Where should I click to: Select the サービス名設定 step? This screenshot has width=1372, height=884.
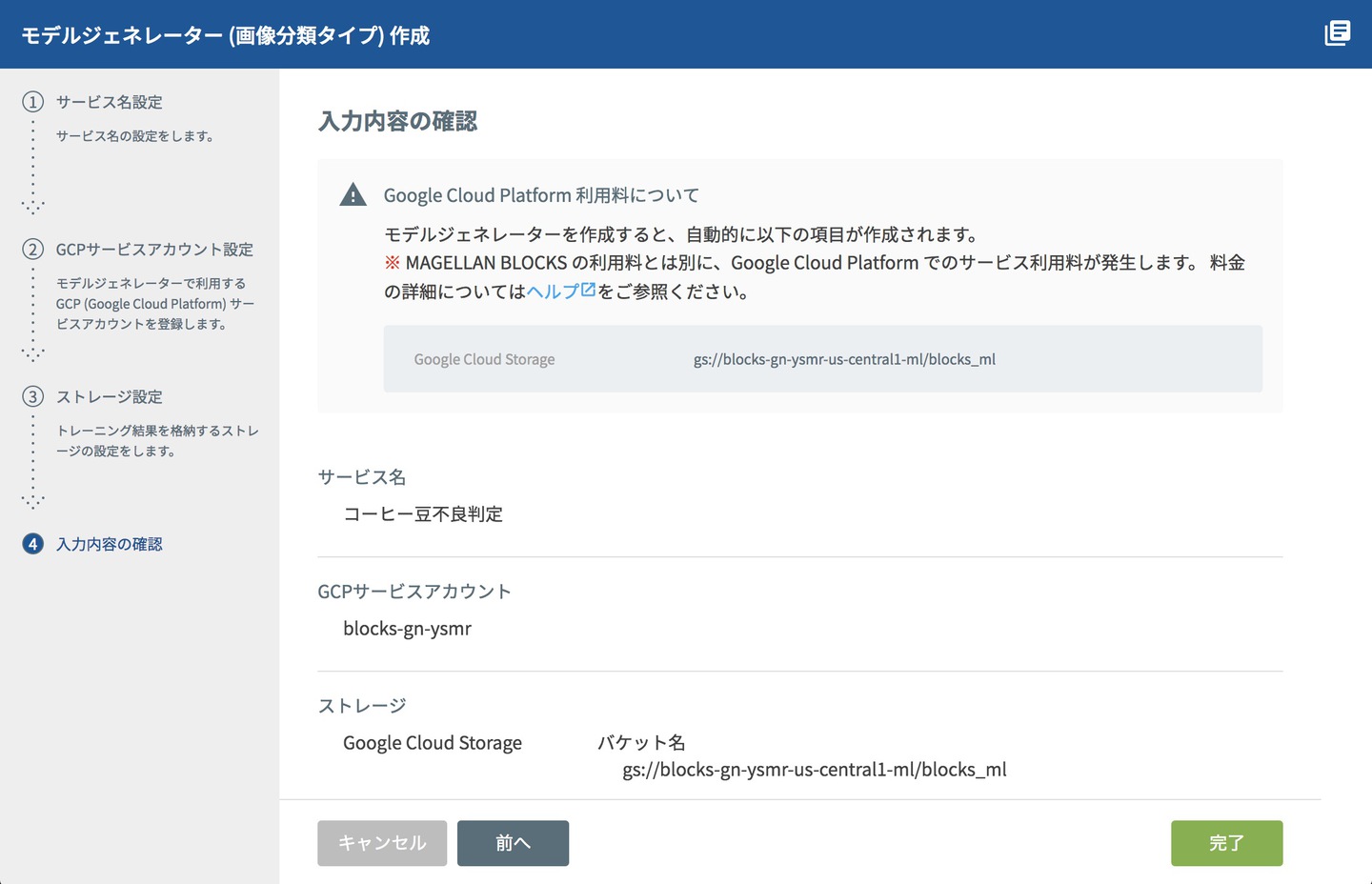(110, 102)
